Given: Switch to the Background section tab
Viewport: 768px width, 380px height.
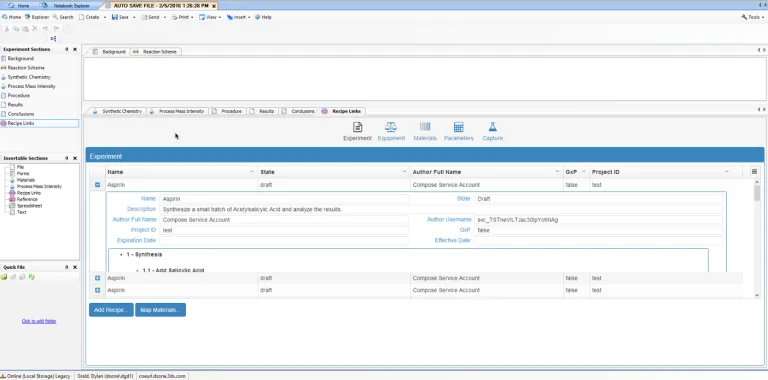Looking at the screenshot, I should coord(110,51).
